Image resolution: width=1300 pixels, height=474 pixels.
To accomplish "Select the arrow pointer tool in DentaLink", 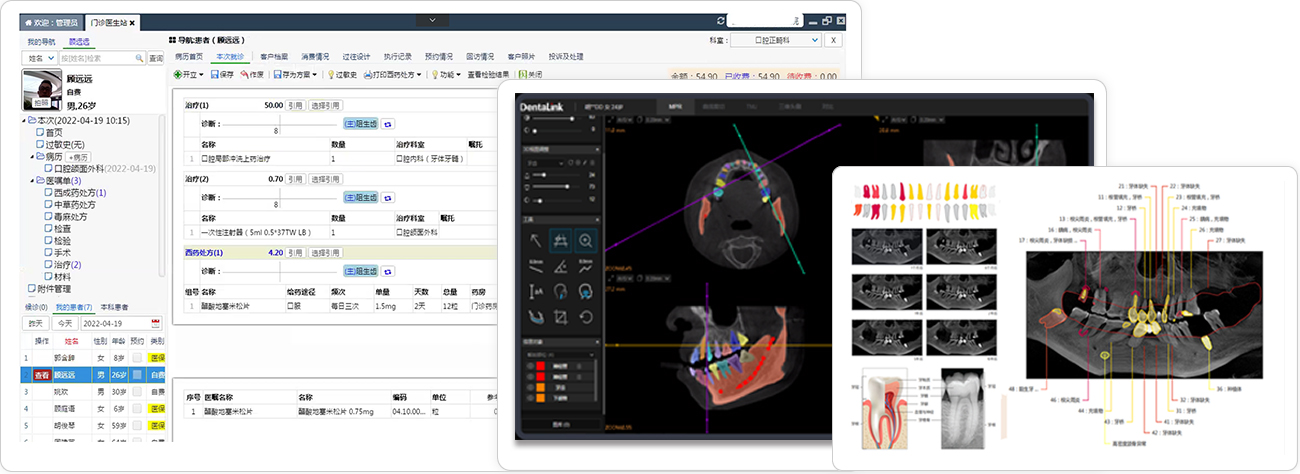I will [535, 240].
